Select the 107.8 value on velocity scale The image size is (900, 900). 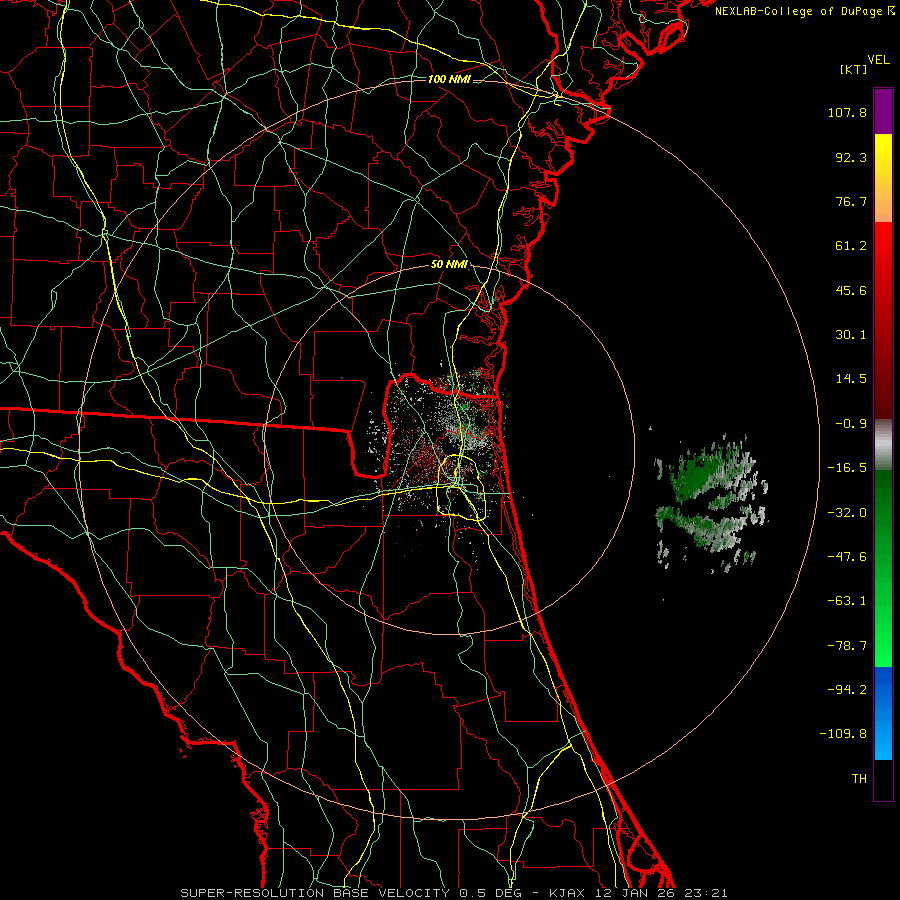coord(847,112)
